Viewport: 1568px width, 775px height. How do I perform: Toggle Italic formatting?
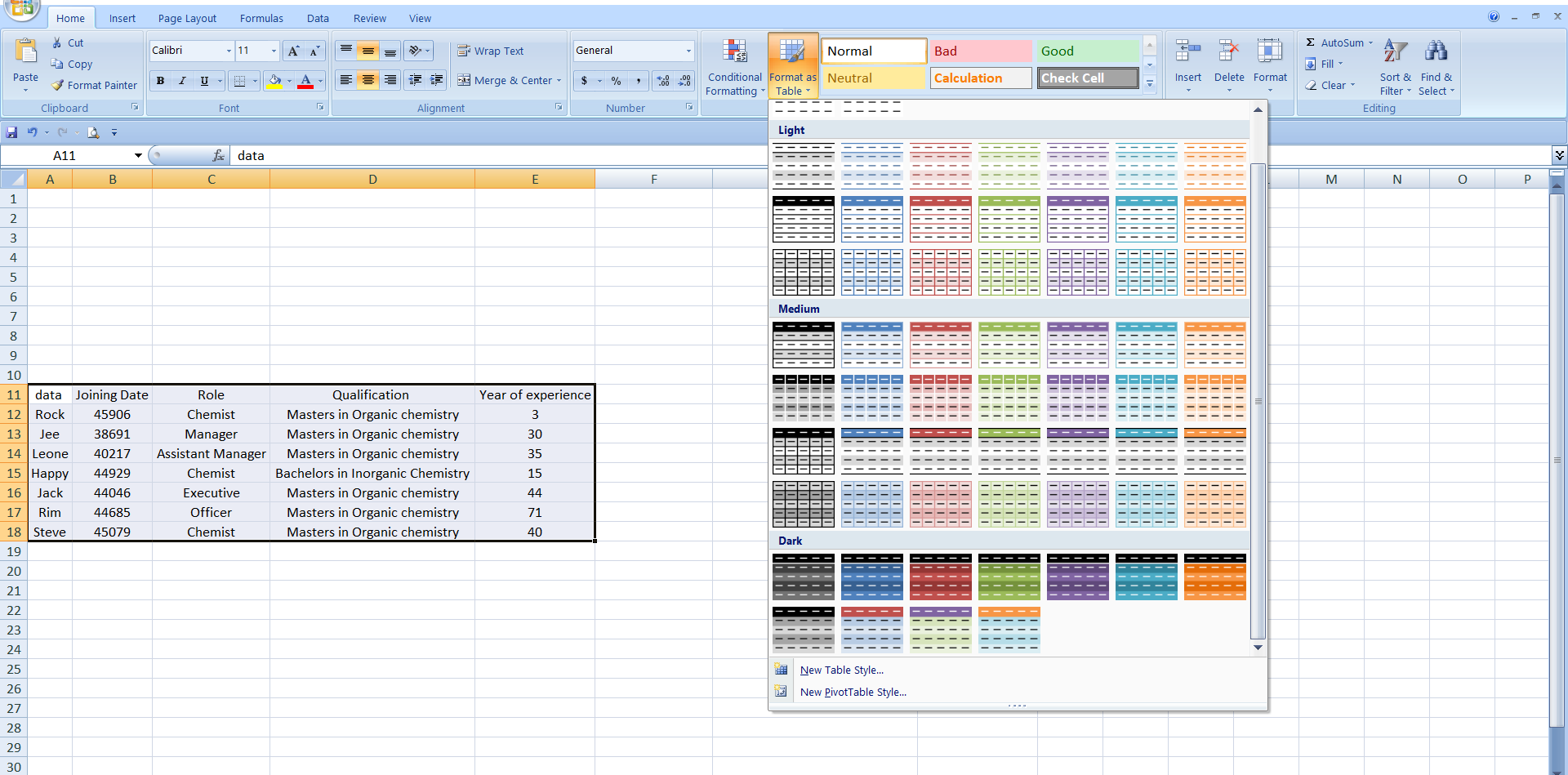[x=182, y=81]
